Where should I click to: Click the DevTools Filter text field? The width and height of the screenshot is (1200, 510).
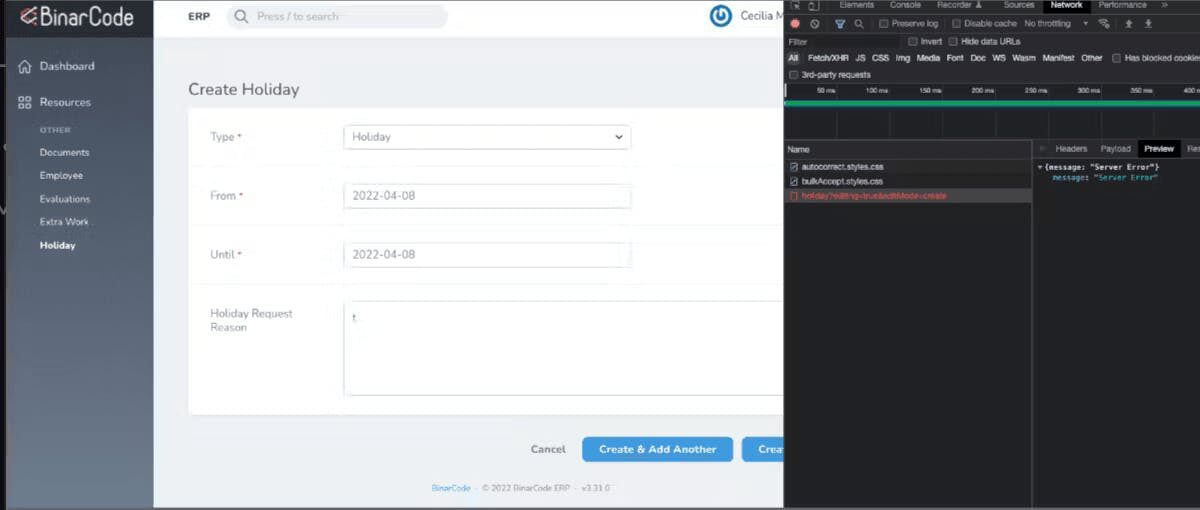844,42
